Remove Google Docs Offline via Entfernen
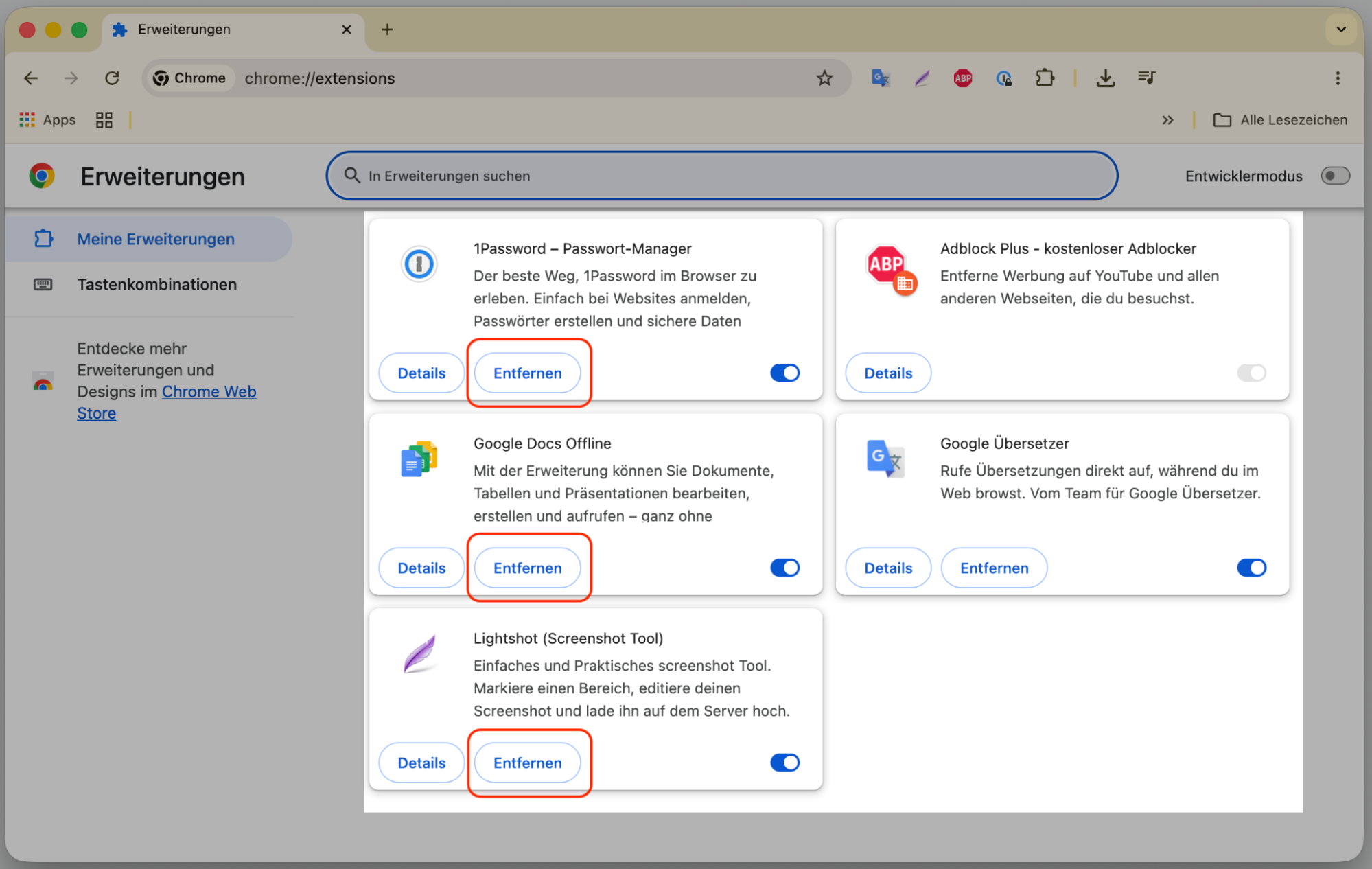 click(x=527, y=568)
